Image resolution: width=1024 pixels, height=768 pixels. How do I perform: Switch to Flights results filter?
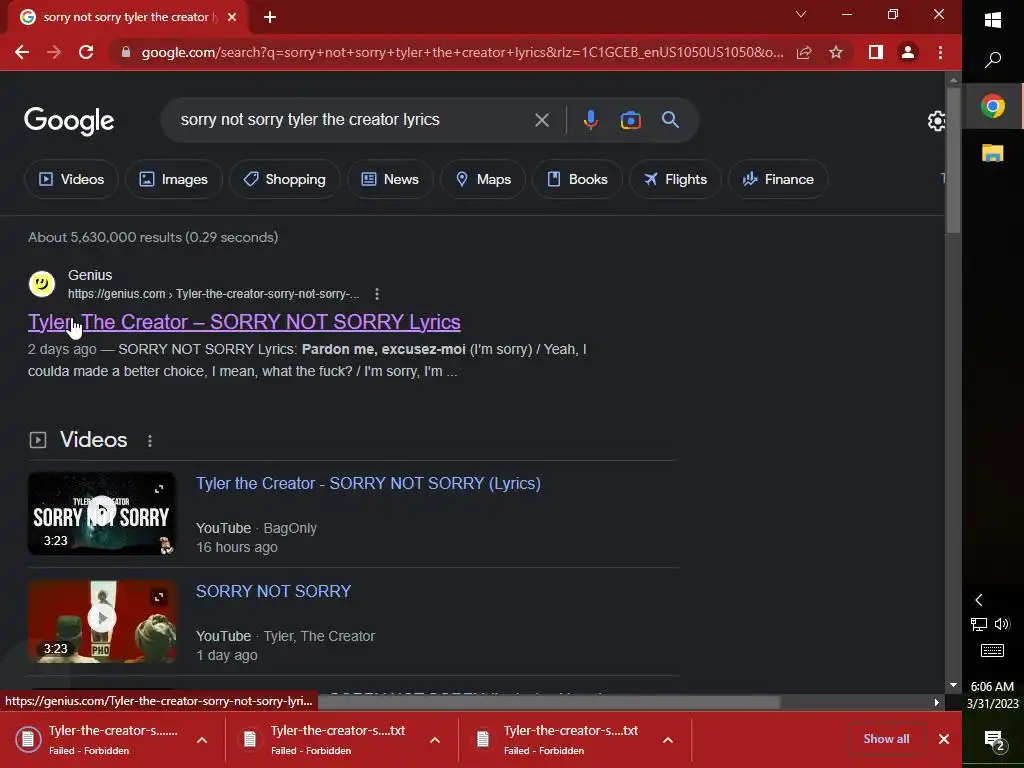tap(675, 179)
